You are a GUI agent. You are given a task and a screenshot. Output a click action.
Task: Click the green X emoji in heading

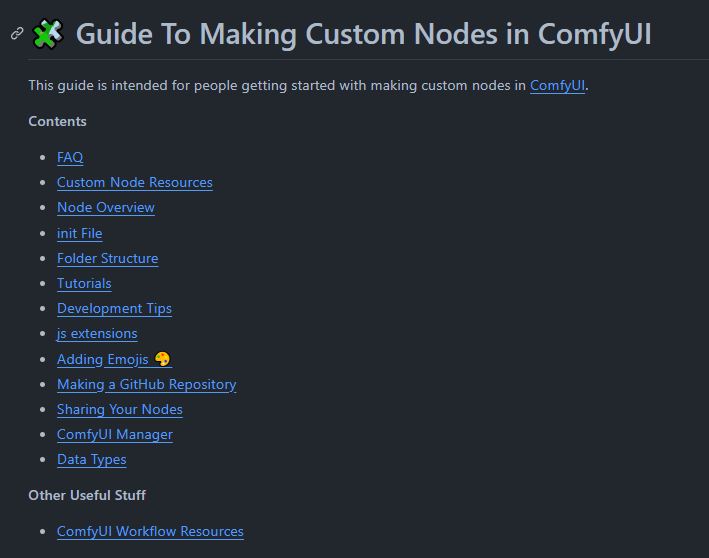pyautogui.click(x=47, y=34)
